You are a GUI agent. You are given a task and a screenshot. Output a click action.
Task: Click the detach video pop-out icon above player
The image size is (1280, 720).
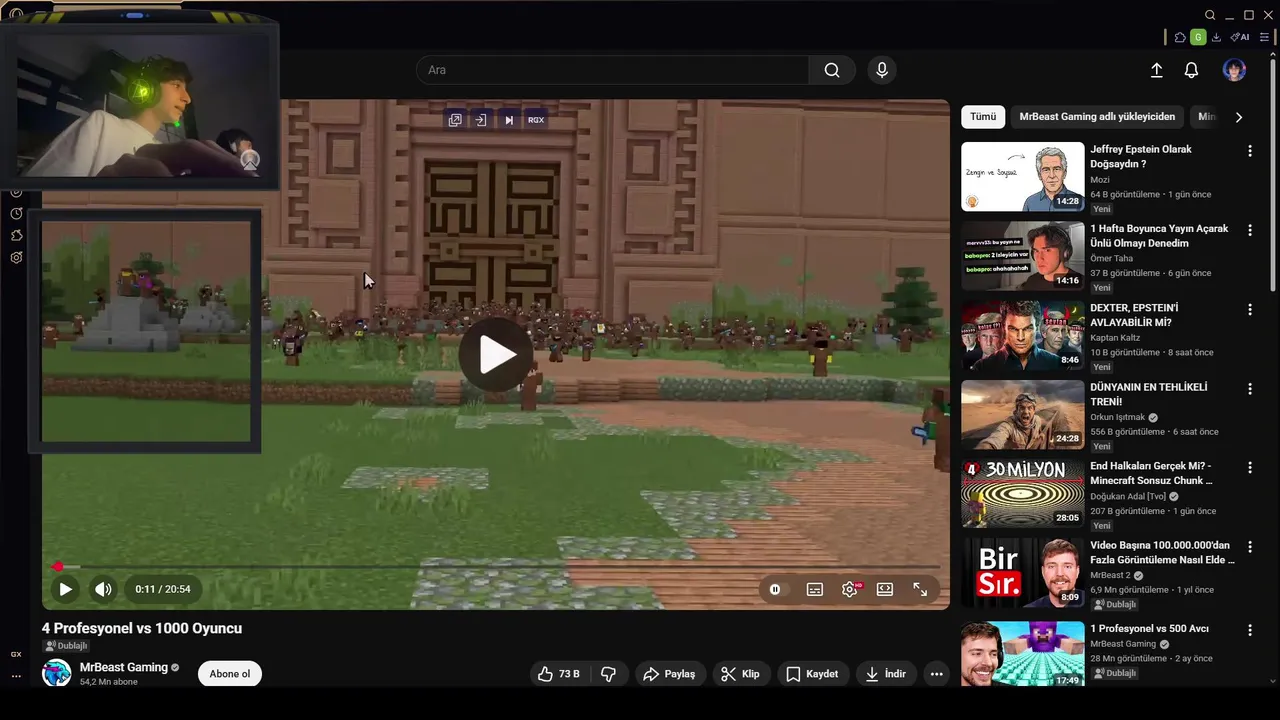455,120
